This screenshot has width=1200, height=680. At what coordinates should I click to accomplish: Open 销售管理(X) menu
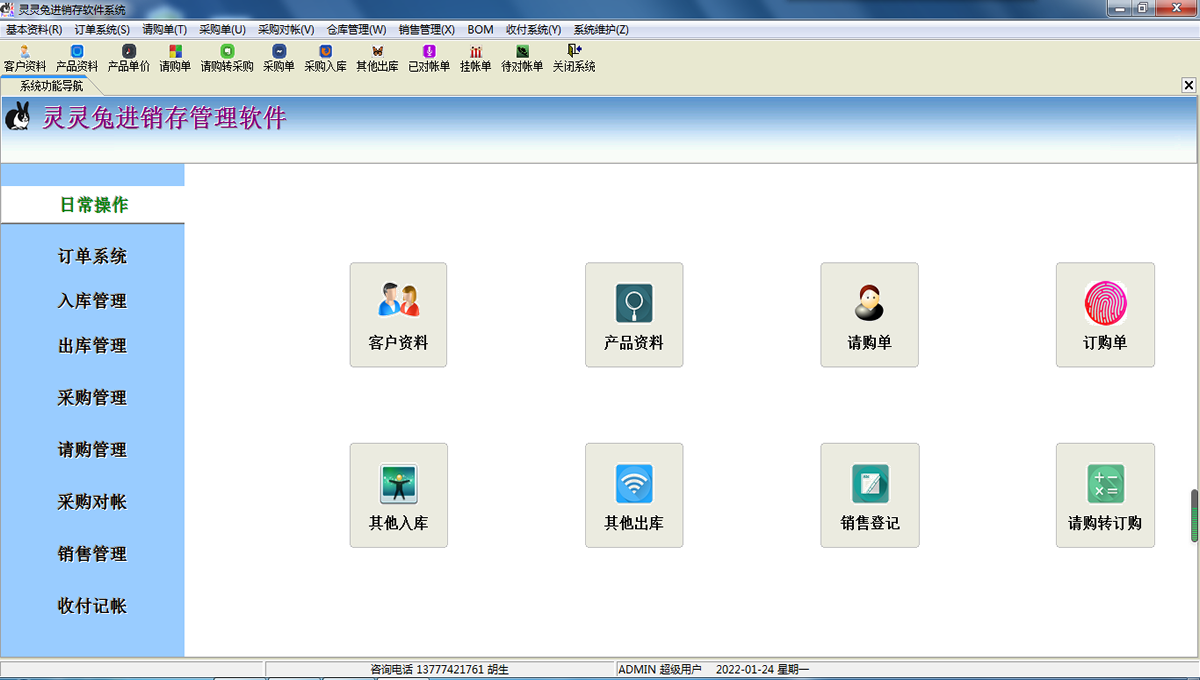pos(426,30)
